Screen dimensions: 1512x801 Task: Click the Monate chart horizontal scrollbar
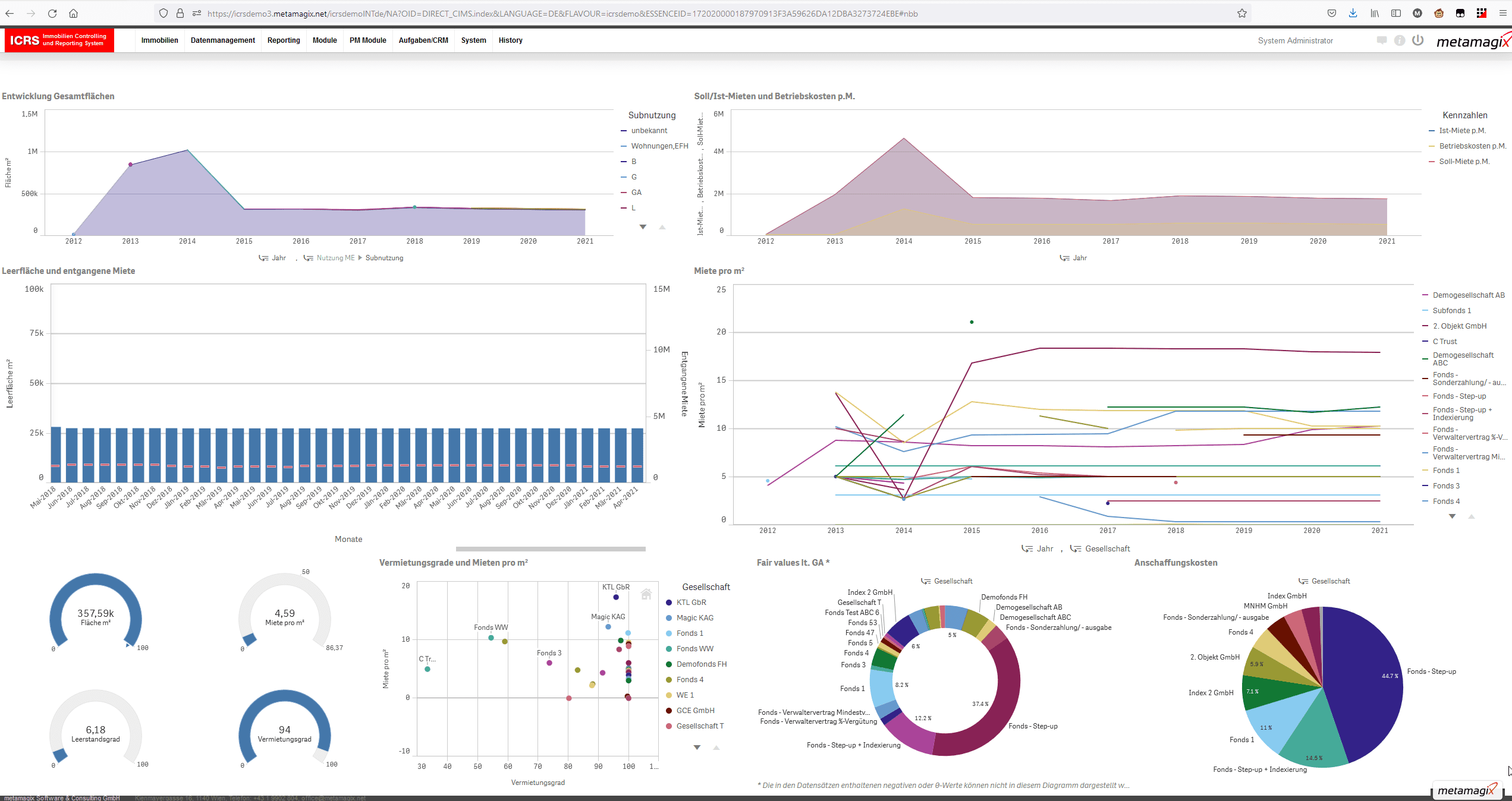pos(550,549)
